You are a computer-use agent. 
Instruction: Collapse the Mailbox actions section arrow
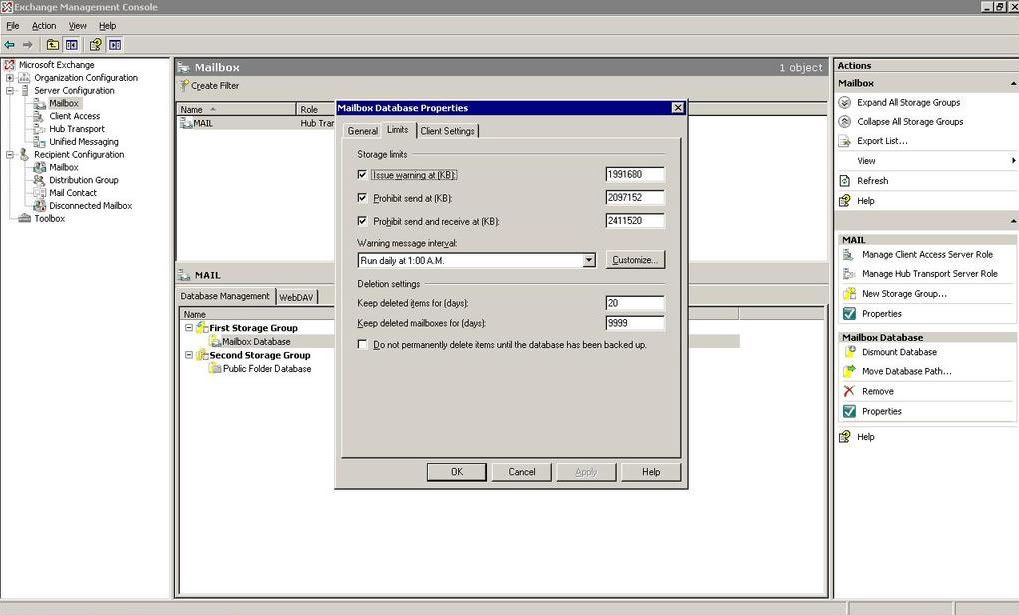1013,84
